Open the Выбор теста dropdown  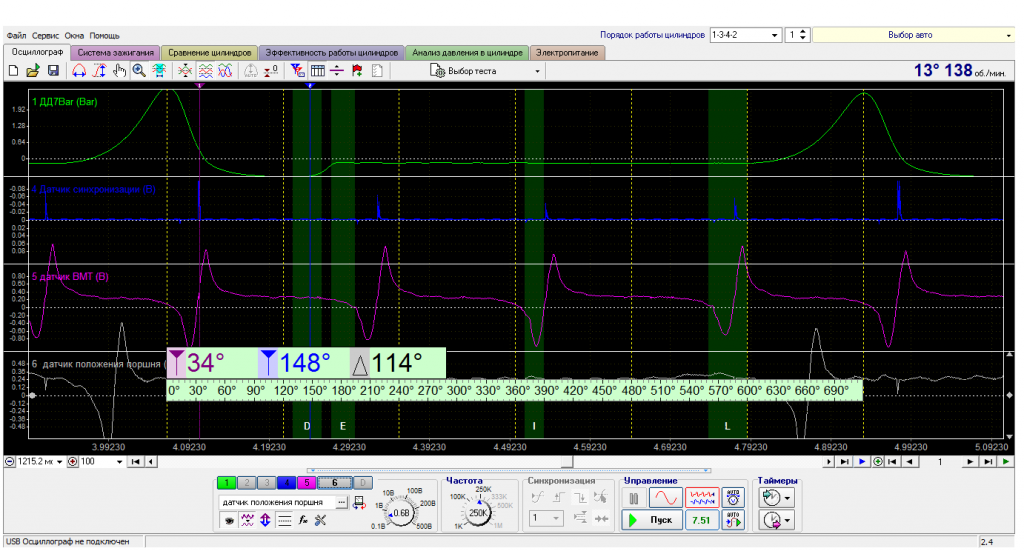(485, 71)
